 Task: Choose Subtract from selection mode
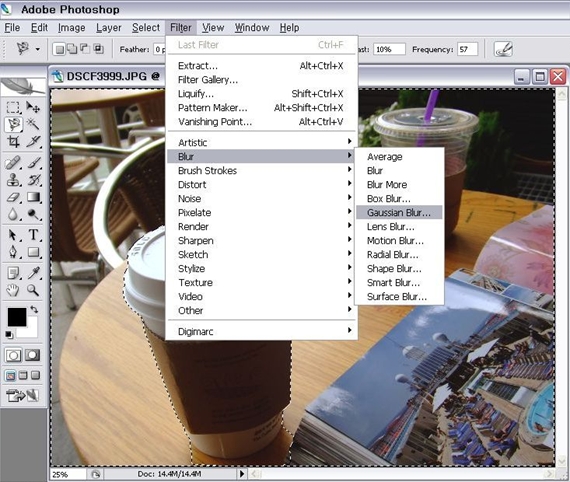tap(85, 49)
